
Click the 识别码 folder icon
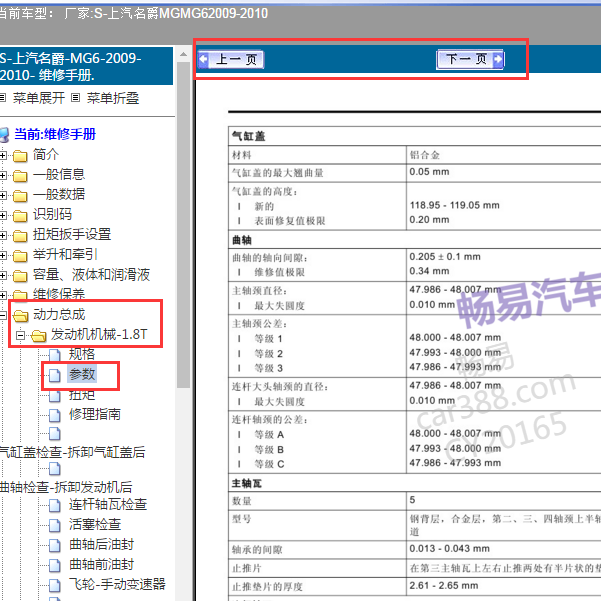point(20,216)
